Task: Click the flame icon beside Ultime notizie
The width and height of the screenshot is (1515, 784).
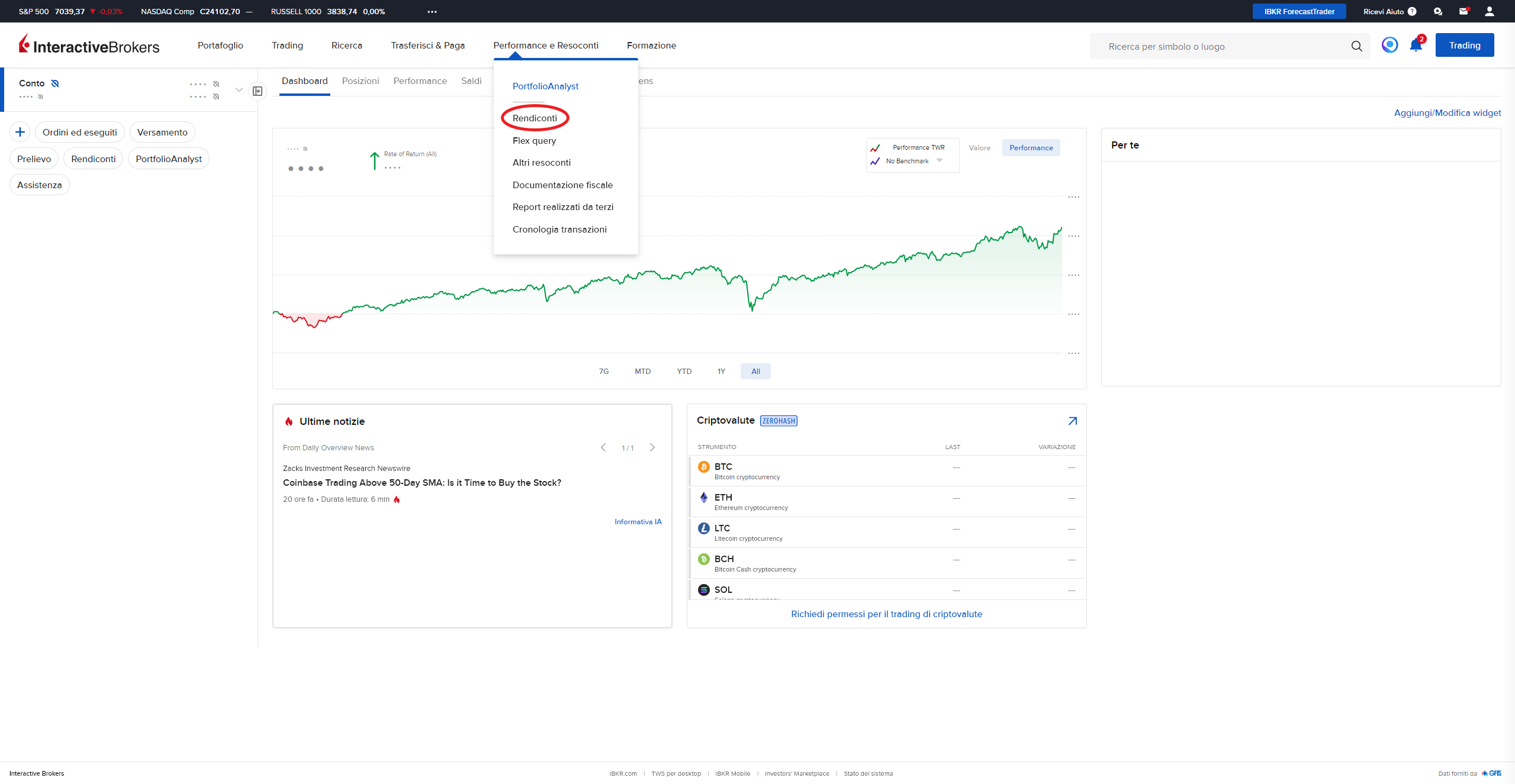Action: (x=289, y=421)
